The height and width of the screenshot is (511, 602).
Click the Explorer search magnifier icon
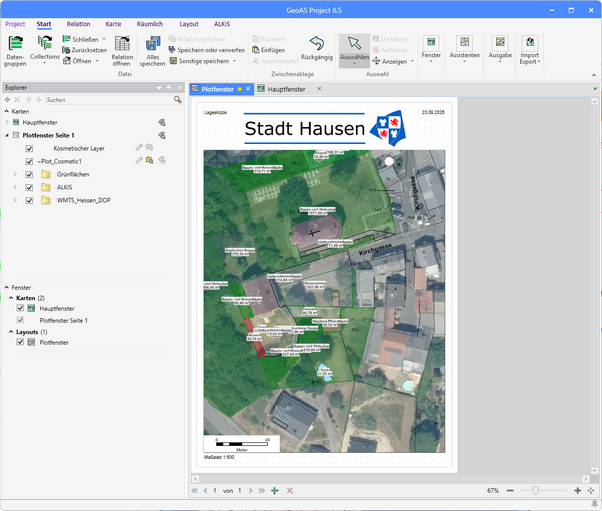(x=177, y=100)
